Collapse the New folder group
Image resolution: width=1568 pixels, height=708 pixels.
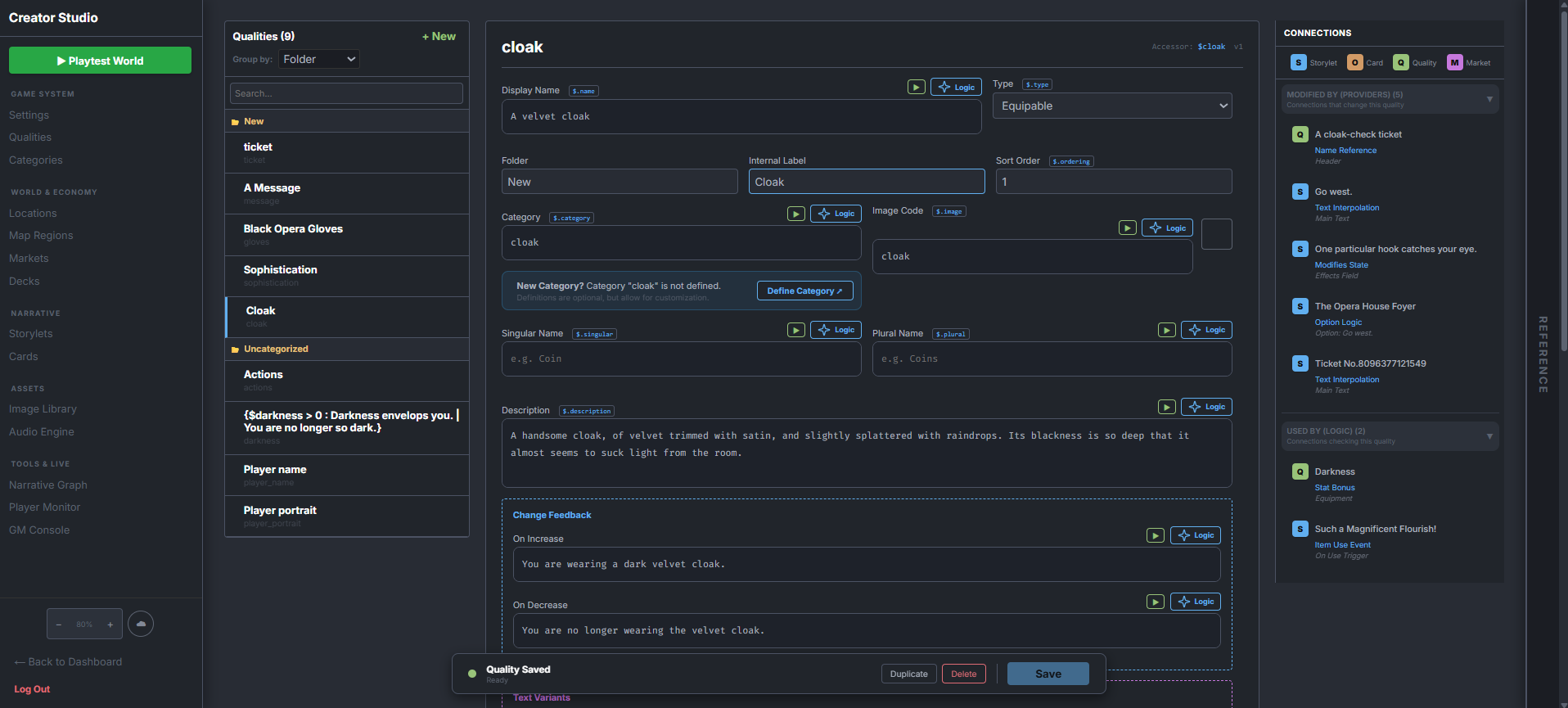click(x=253, y=121)
